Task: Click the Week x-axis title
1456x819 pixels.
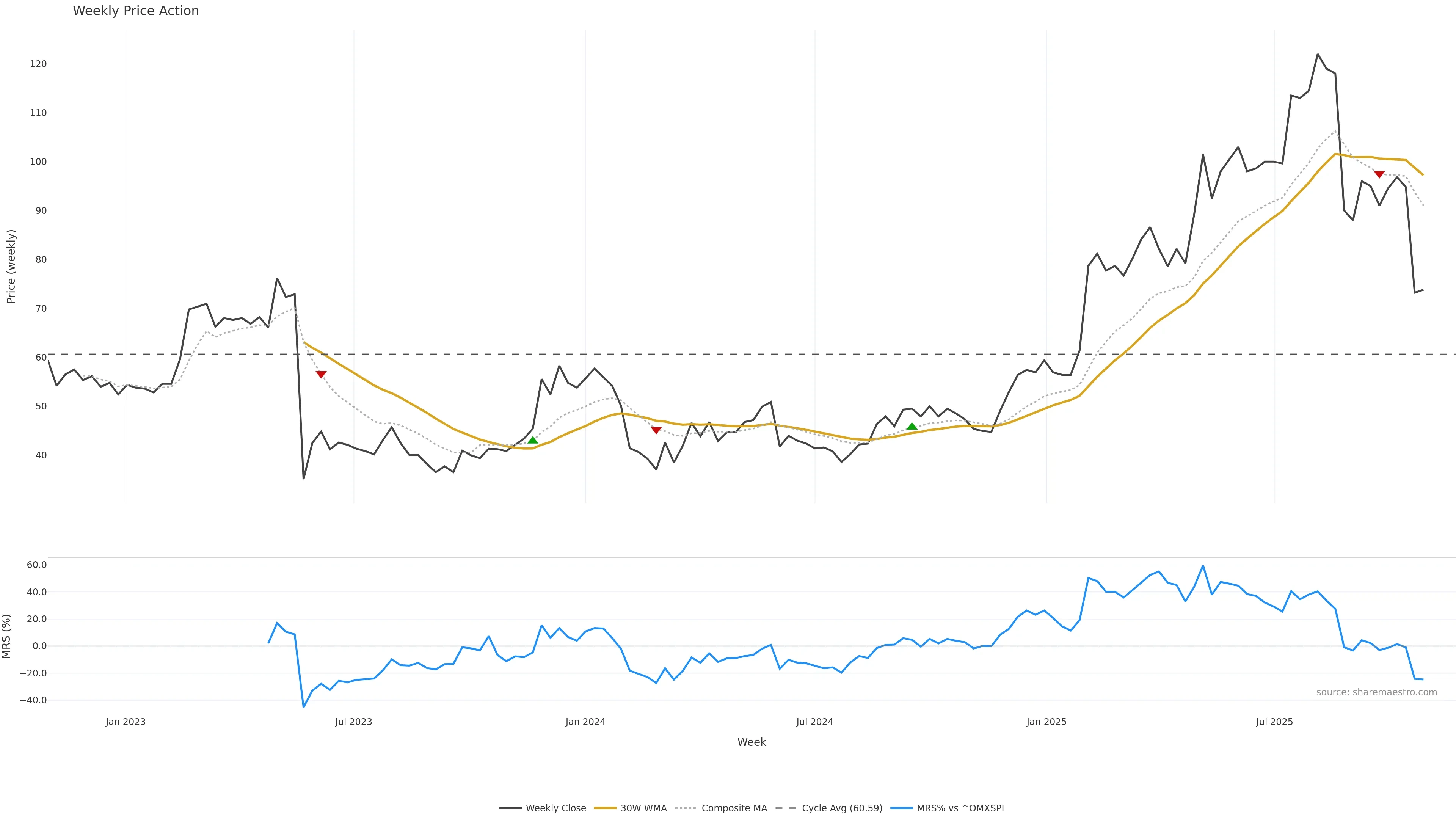Action: (x=751, y=742)
